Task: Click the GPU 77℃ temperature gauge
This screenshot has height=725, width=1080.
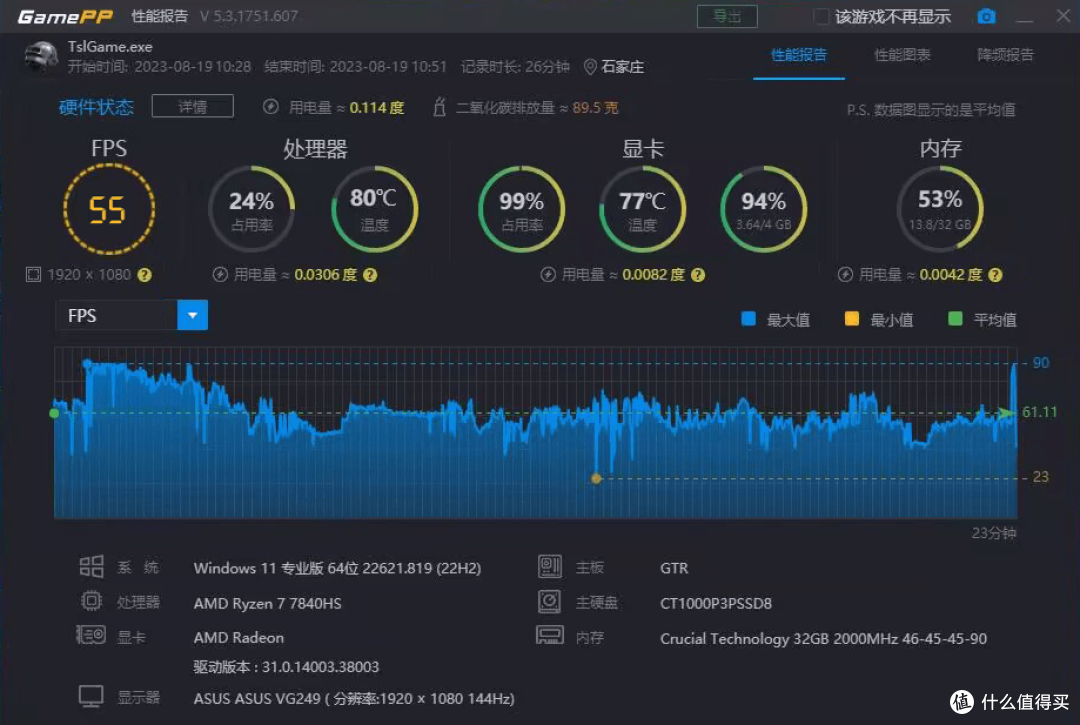Action: 642,209
